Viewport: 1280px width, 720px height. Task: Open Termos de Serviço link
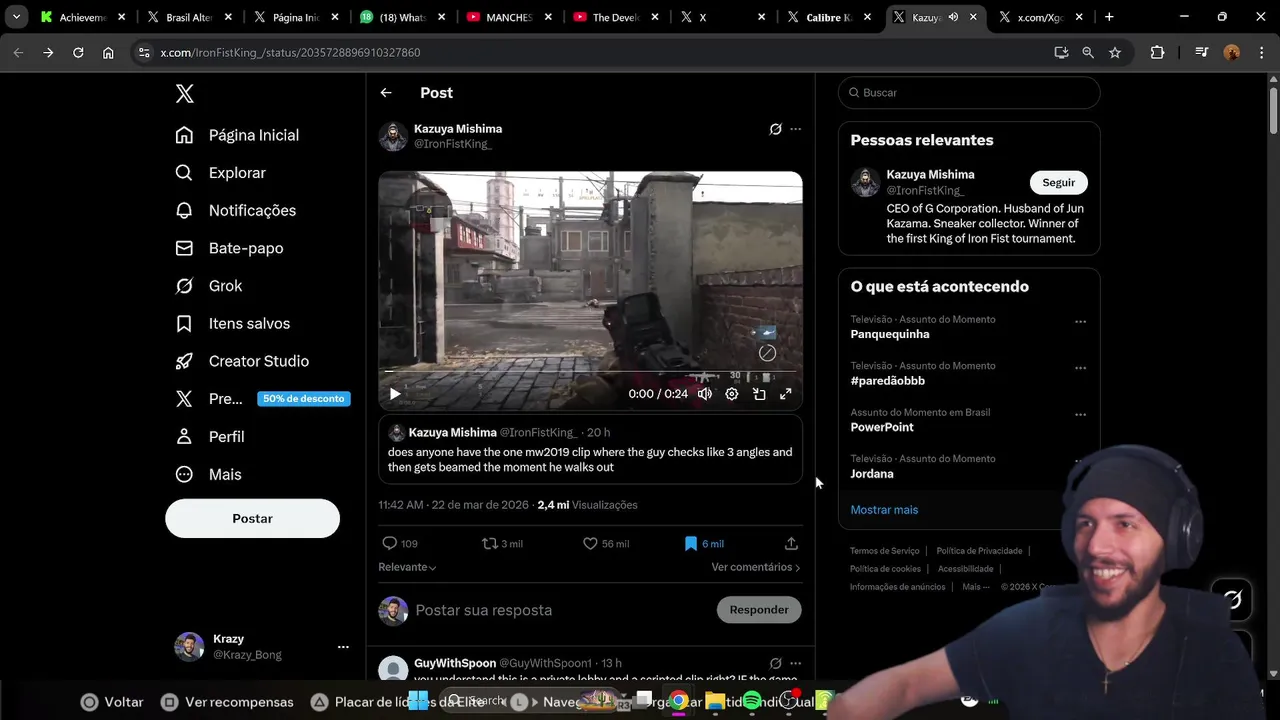884,551
